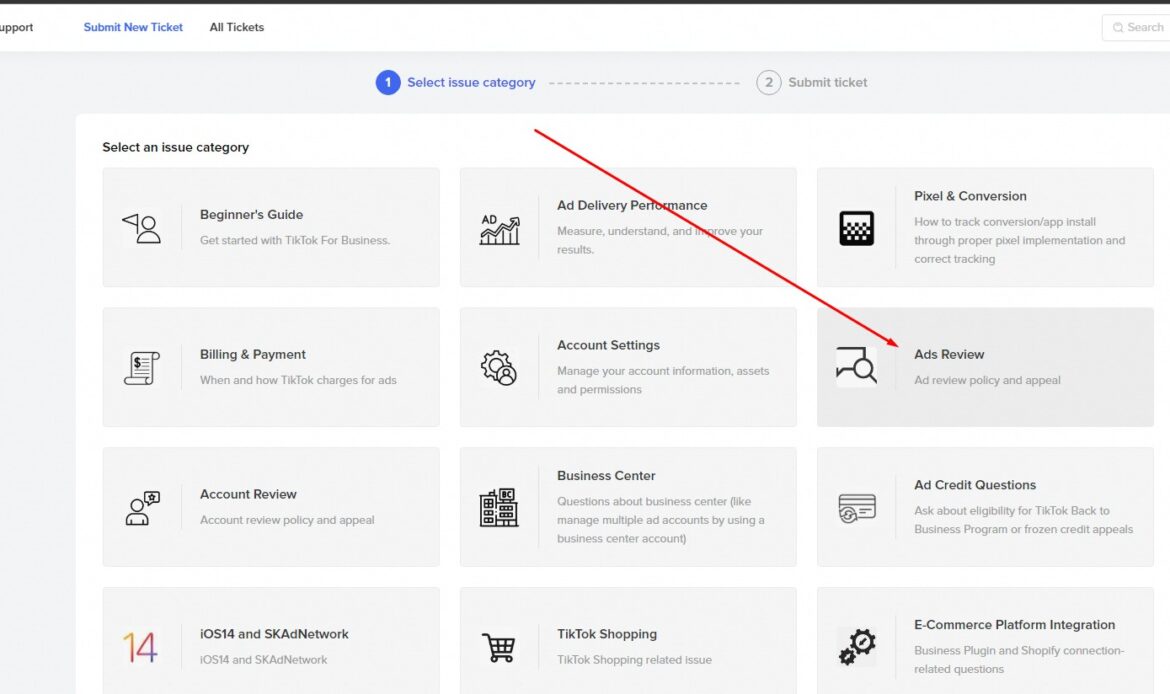Open the Submit New Ticket tab
The width and height of the screenshot is (1170, 694).
[x=133, y=27]
